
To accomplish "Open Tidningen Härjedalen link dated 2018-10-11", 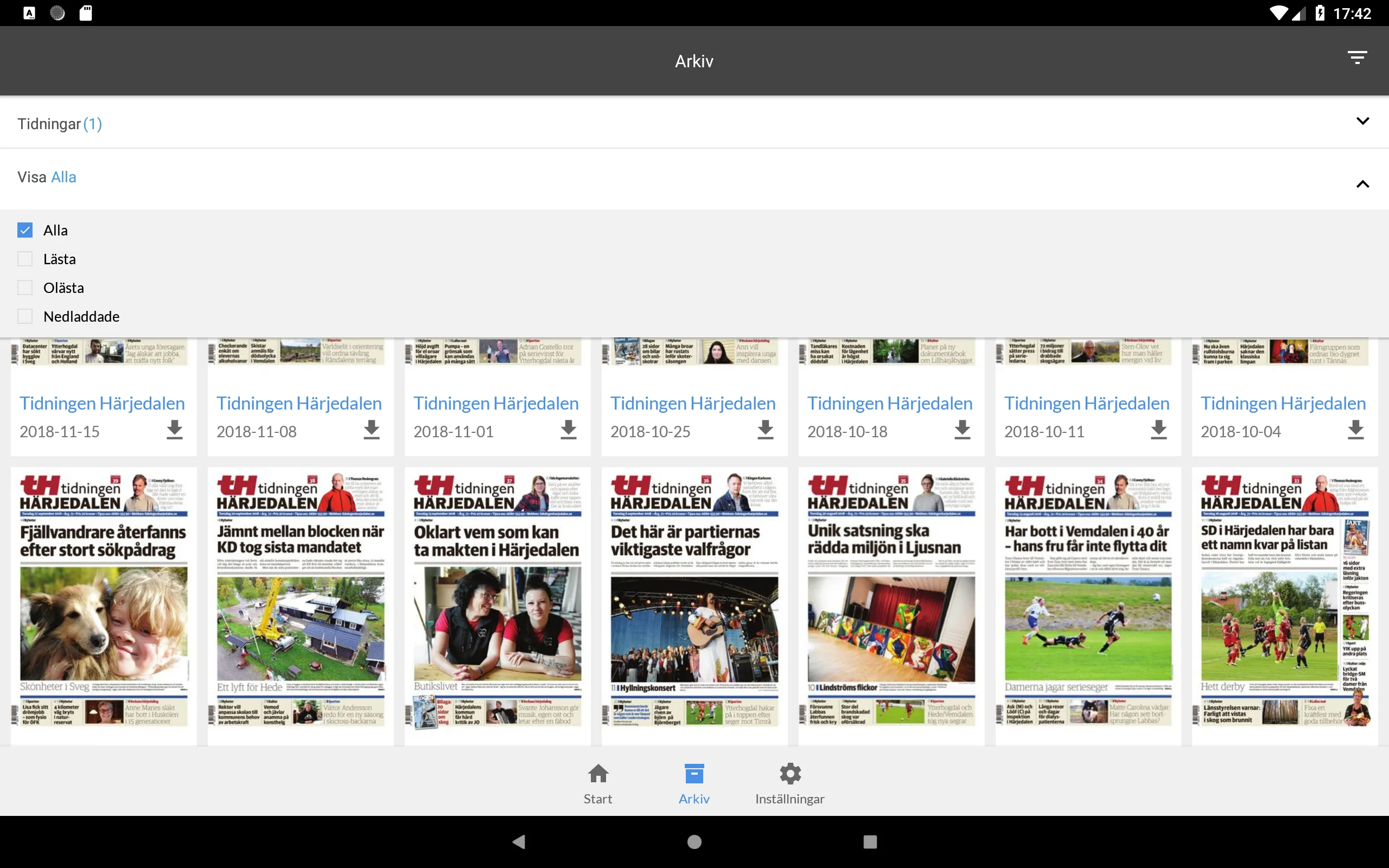I will (1087, 403).
